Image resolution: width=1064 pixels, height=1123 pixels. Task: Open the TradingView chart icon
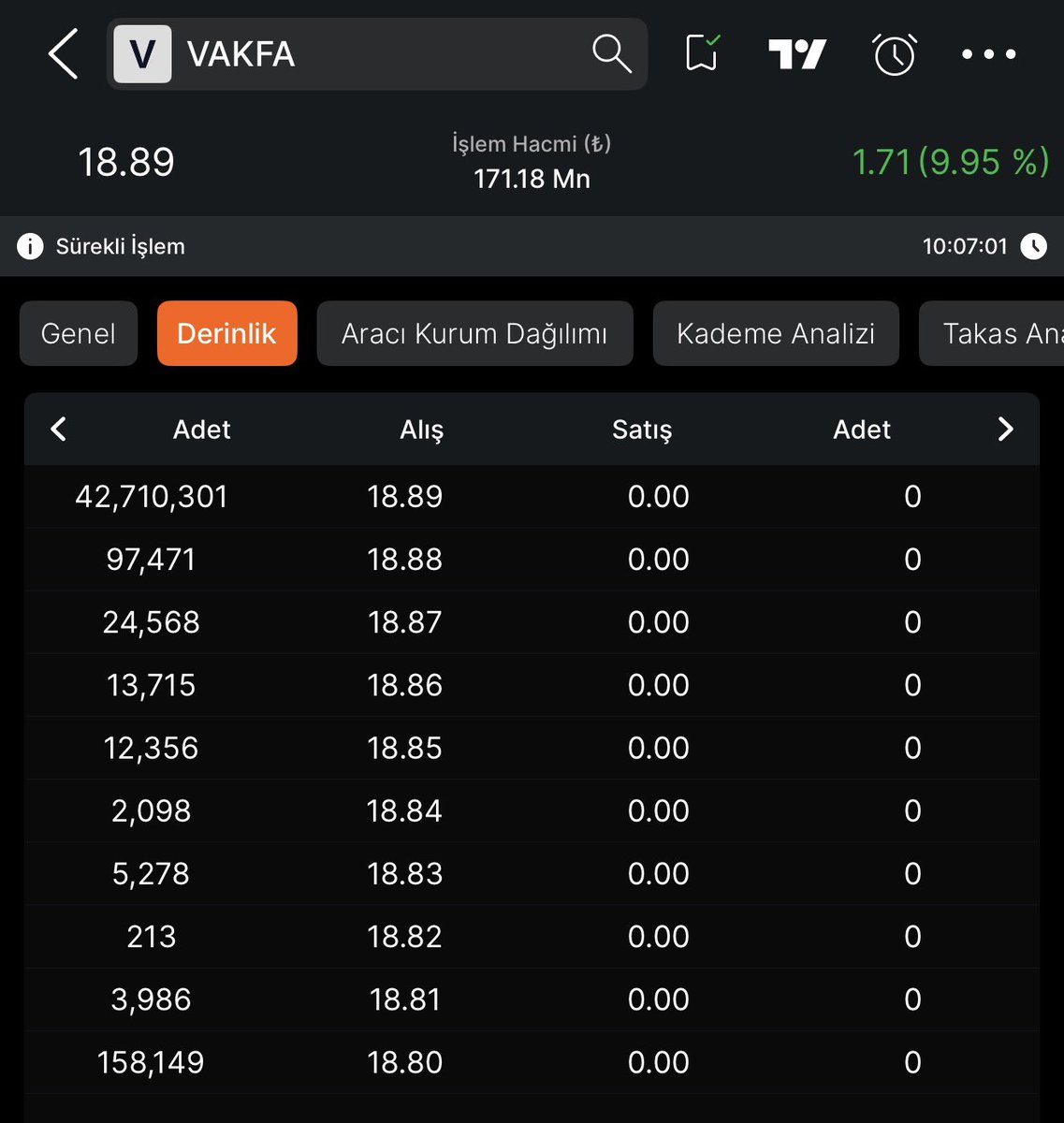(797, 54)
